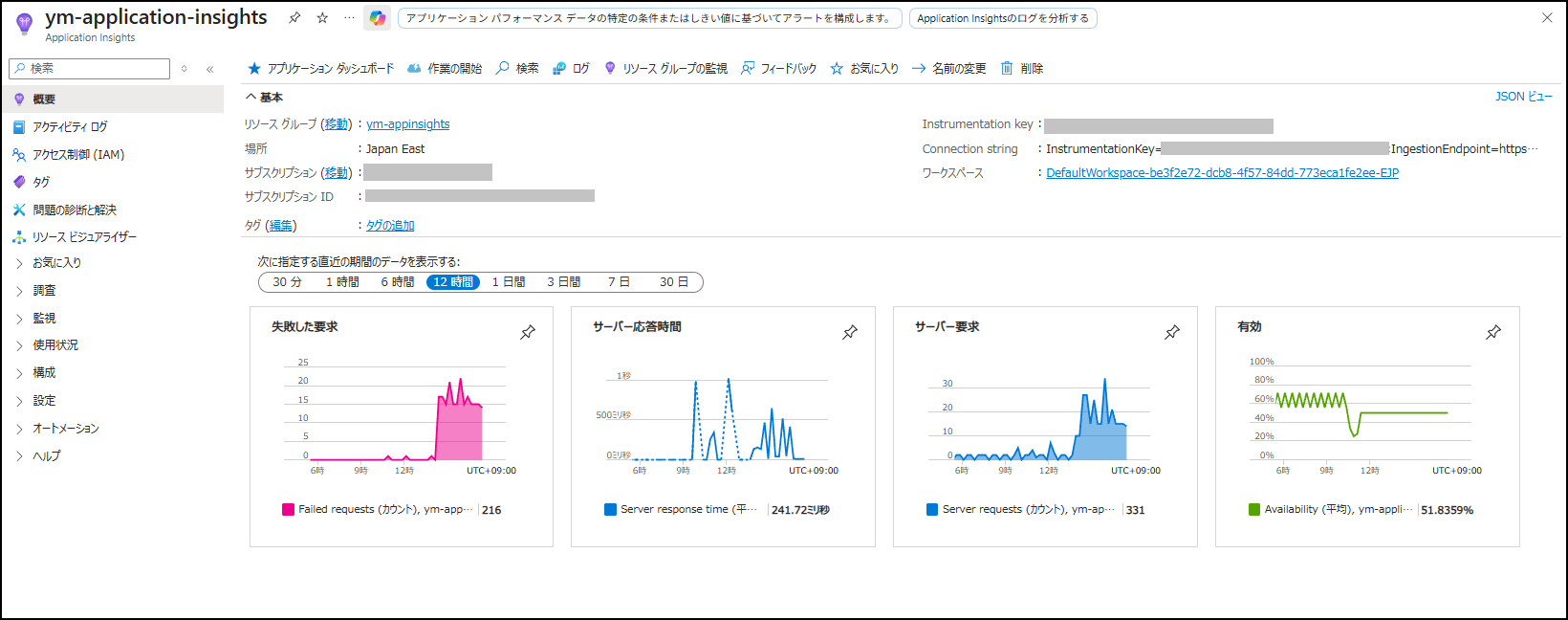Click 削除 in the toolbar
Image resolution: width=1568 pixels, height=620 pixels.
coord(1022,69)
